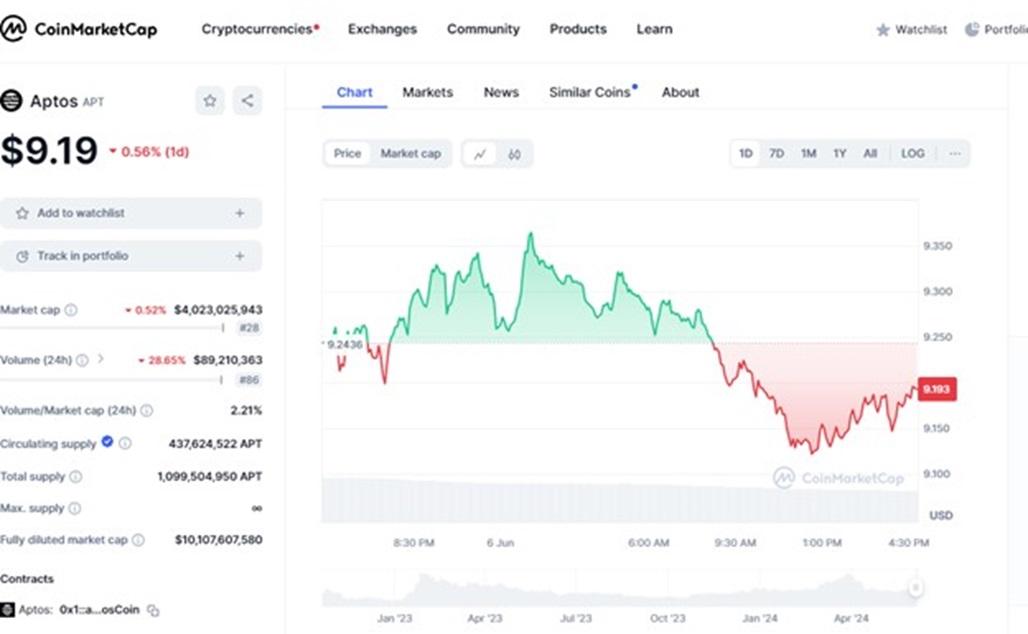Viewport: 1028px width, 634px height.
Task: Click the volume rank slider bar
Action: [x=112, y=379]
